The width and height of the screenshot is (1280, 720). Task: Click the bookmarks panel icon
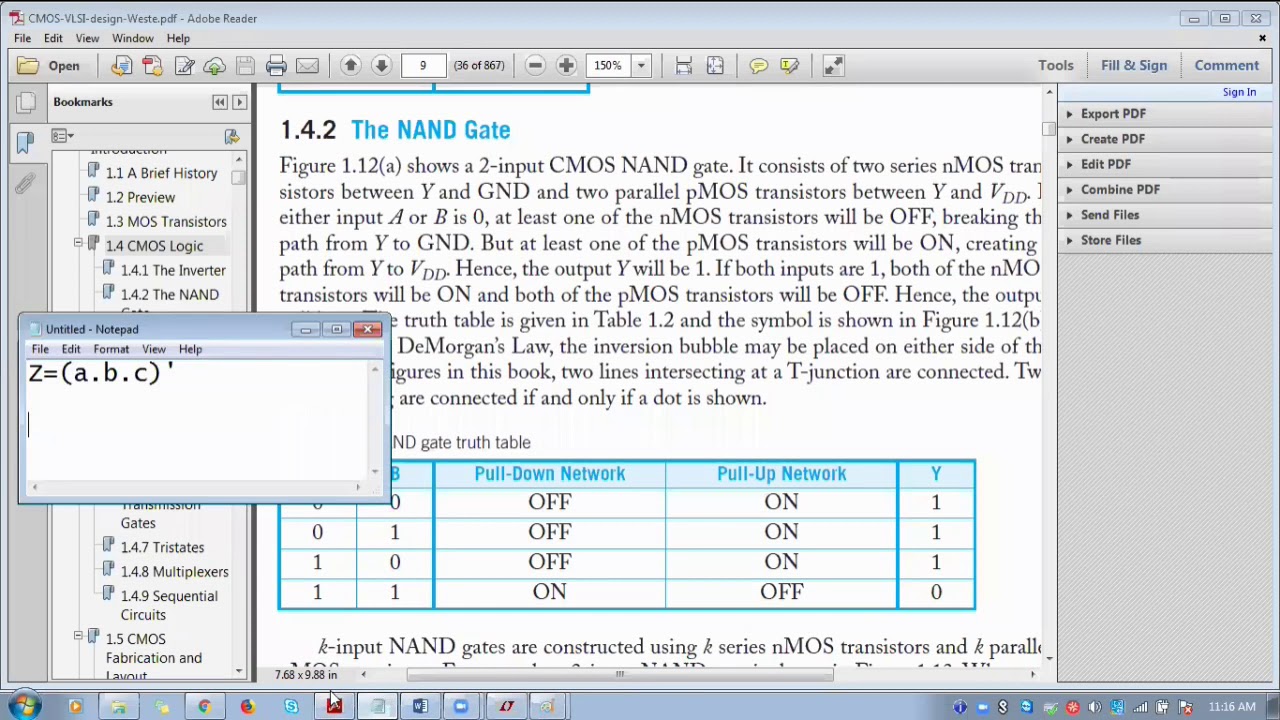point(26,143)
